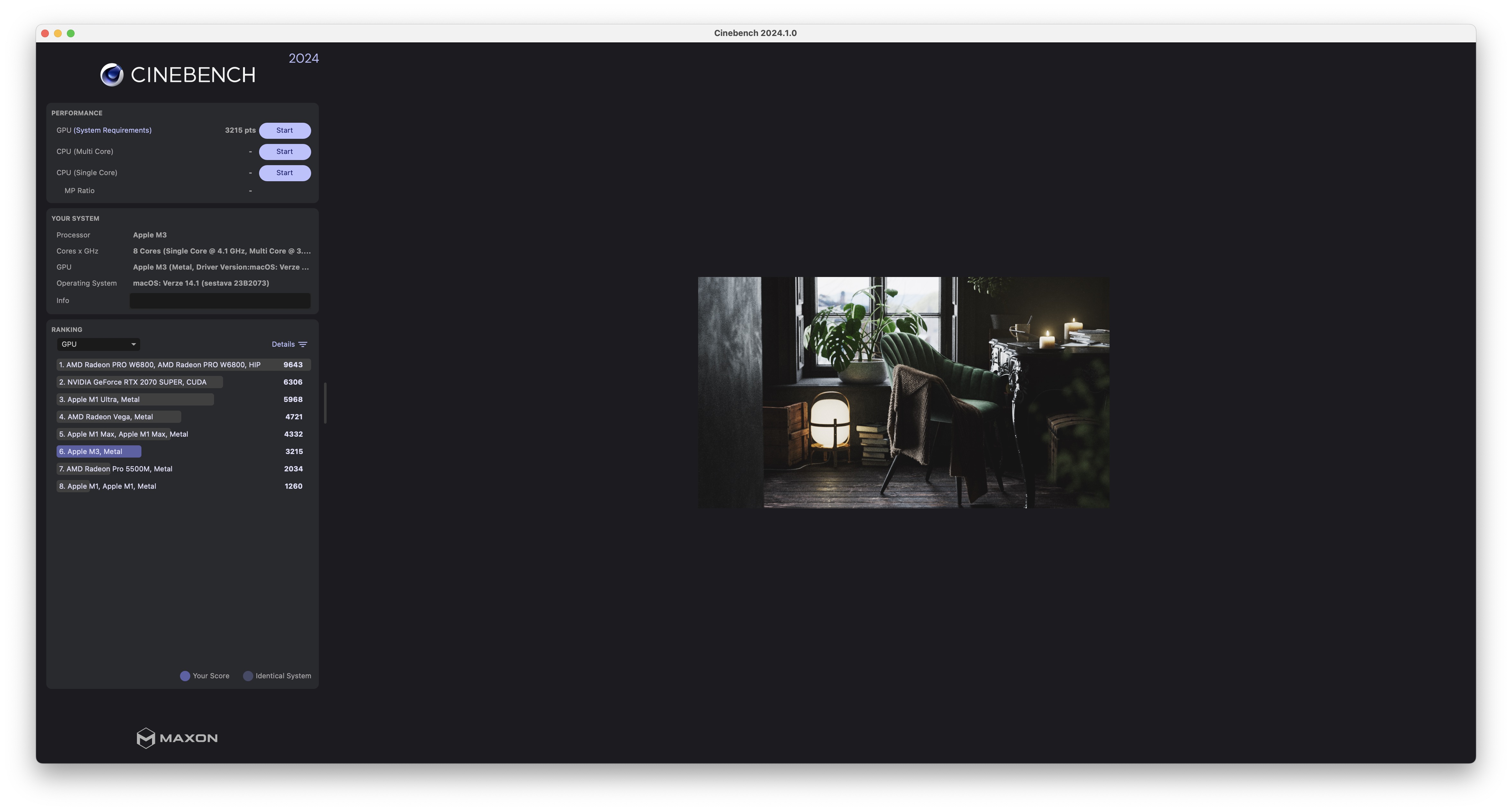Click the Details filter lines icon
This screenshot has height=811, width=1512.
pos(303,344)
